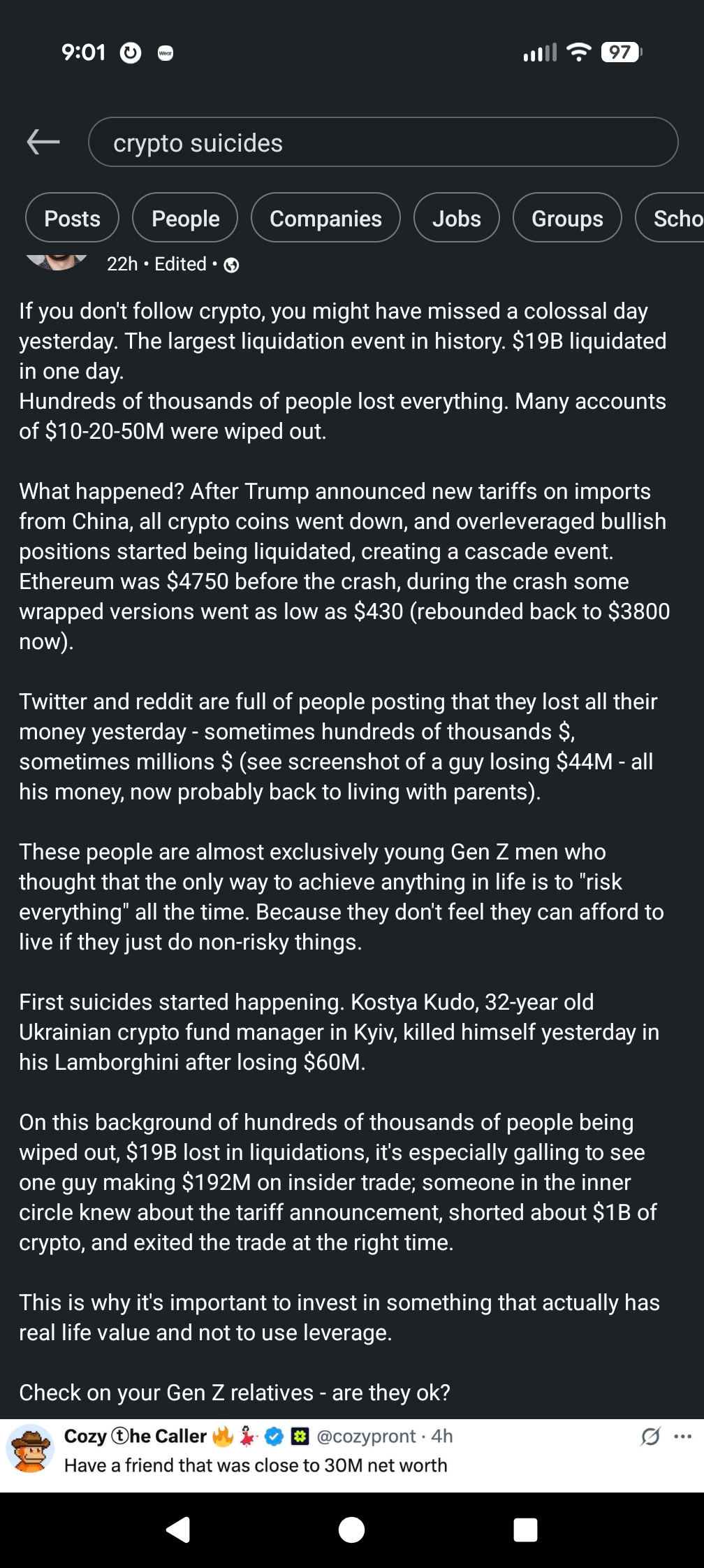
Task: Choose the Groups filter chip
Action: [x=566, y=218]
